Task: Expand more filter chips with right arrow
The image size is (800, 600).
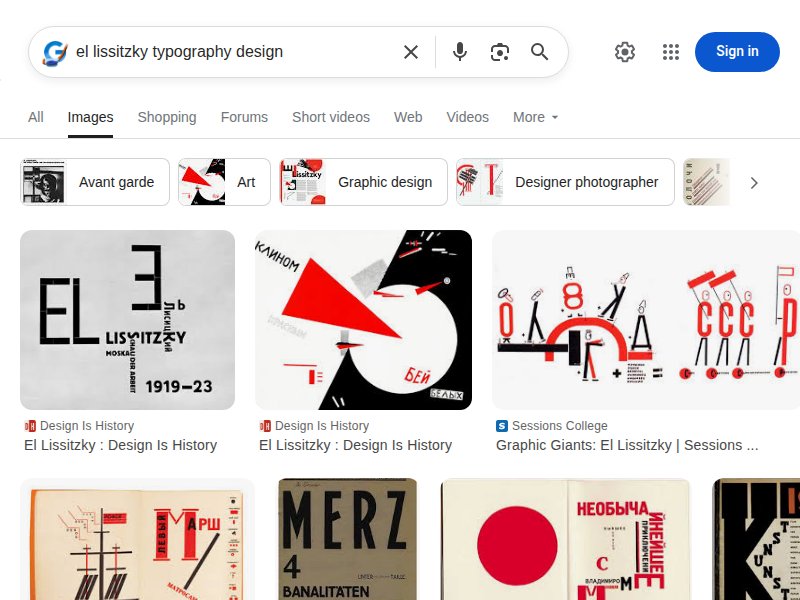Action: [x=755, y=183]
